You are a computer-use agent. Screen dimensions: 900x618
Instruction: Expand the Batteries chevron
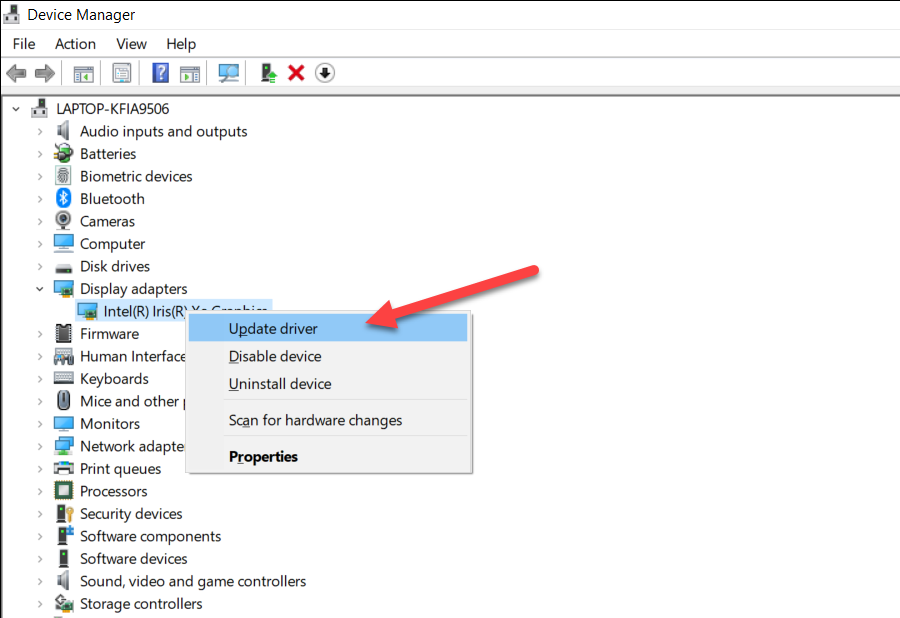point(40,154)
